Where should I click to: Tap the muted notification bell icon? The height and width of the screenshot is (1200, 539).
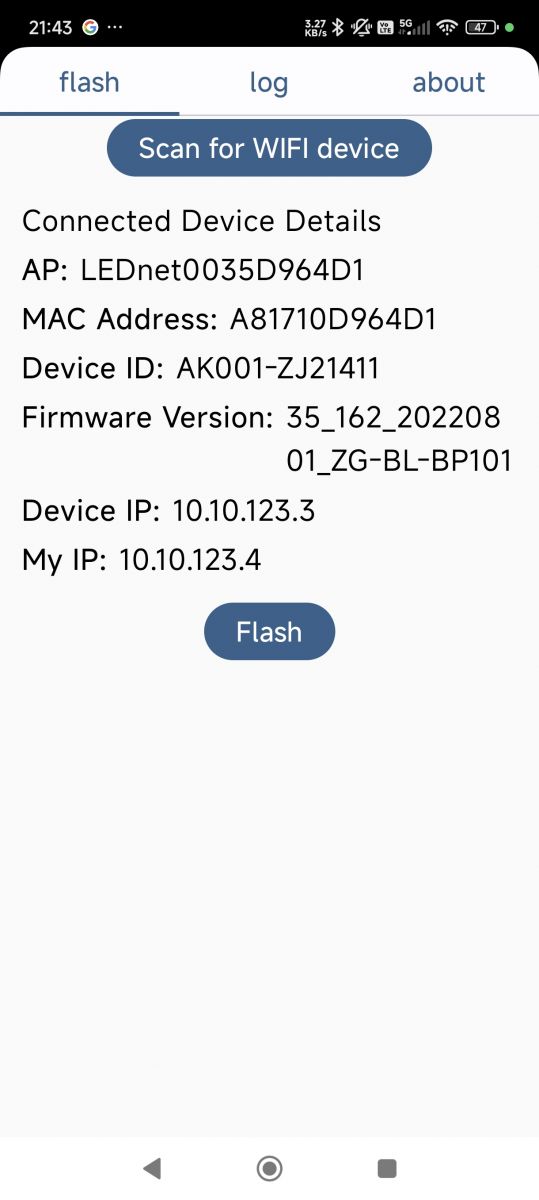(x=359, y=27)
